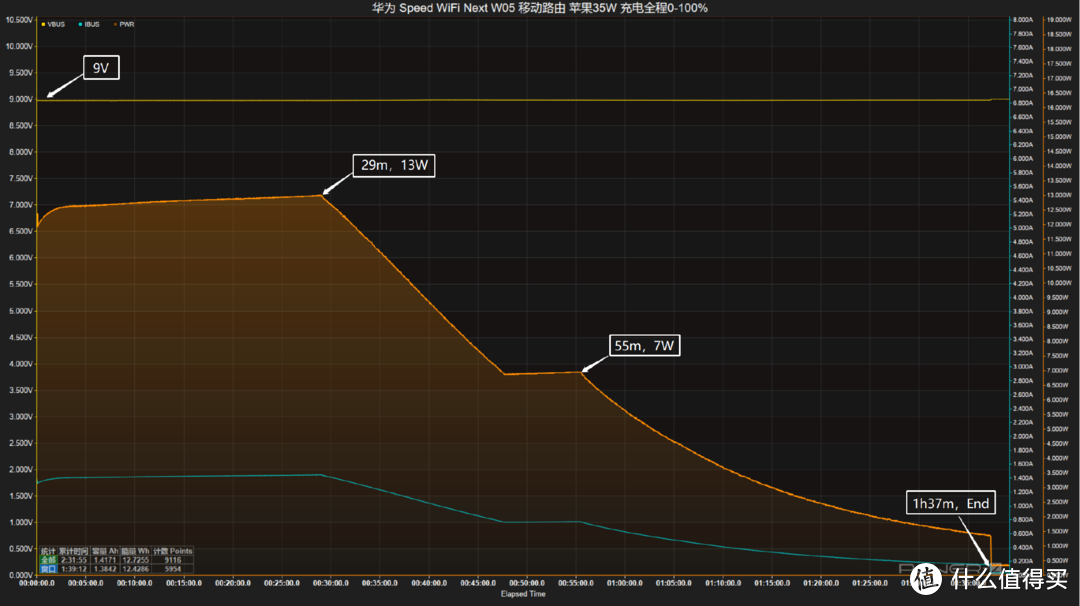Click the 10.500V label on voltage axis

click(x=19, y=20)
